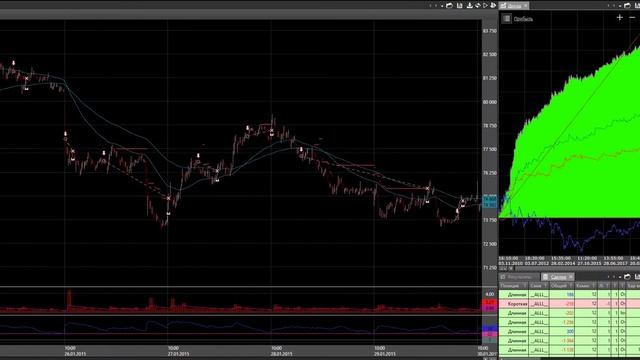Viewport: 640px width, 360px height.
Task: Save using the floppy icon in chart toolbar
Action: [460, 5]
